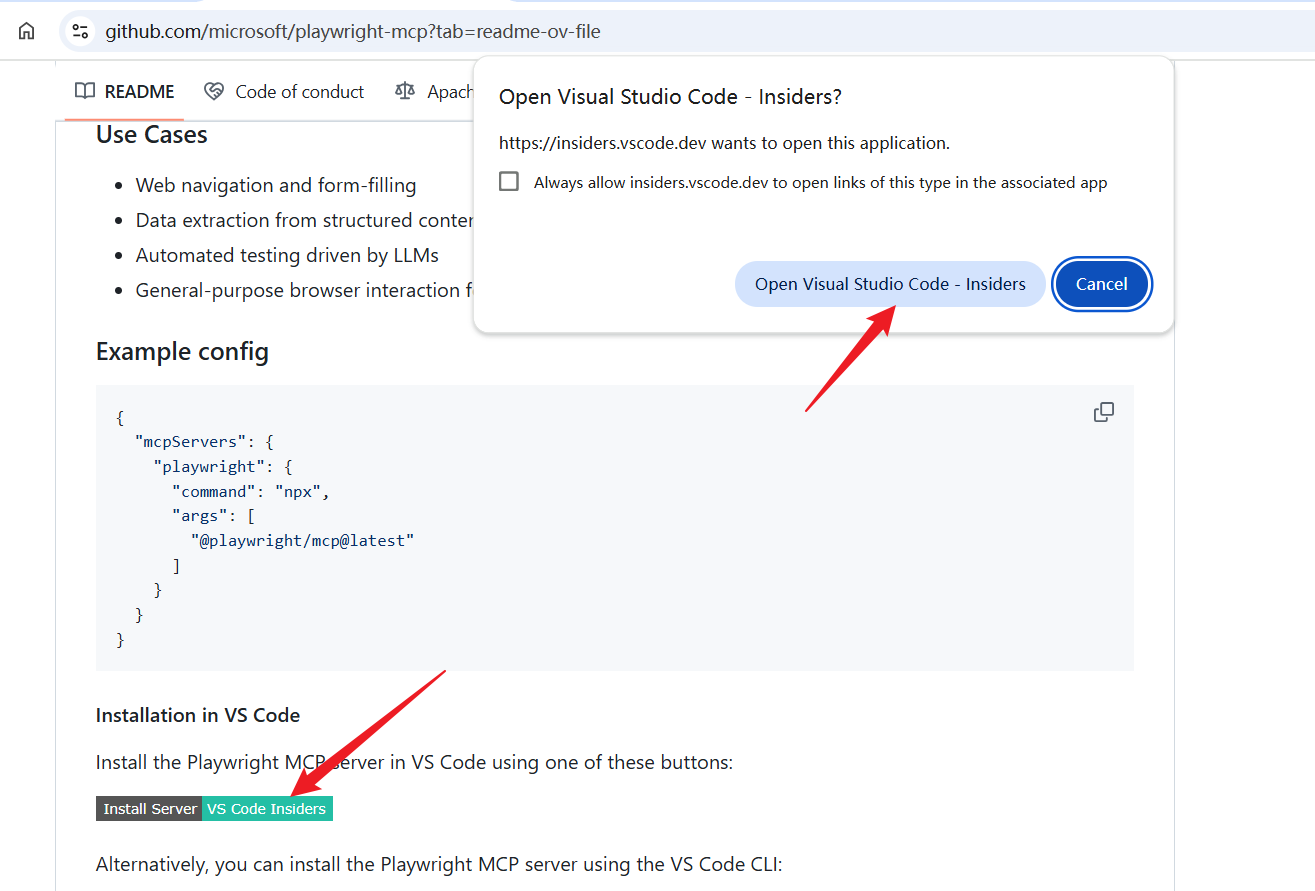
Task: Click the dialog title "Open Visual Studio Code - Insiders?"
Action: point(670,97)
